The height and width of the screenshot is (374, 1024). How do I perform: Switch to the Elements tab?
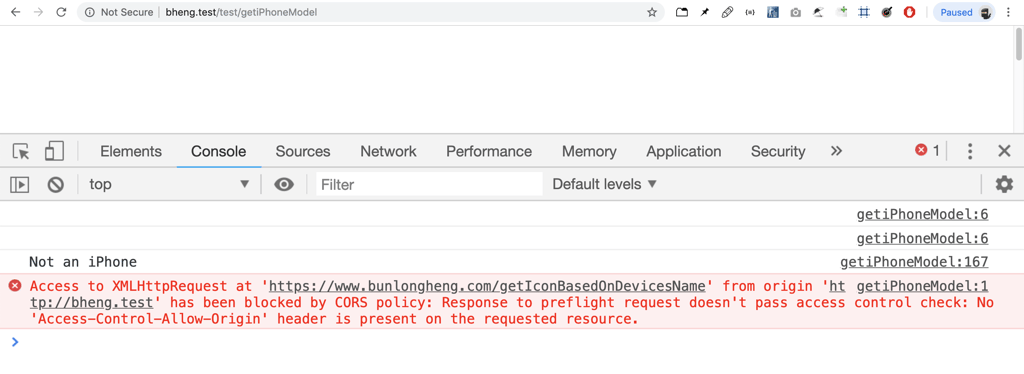tap(131, 151)
